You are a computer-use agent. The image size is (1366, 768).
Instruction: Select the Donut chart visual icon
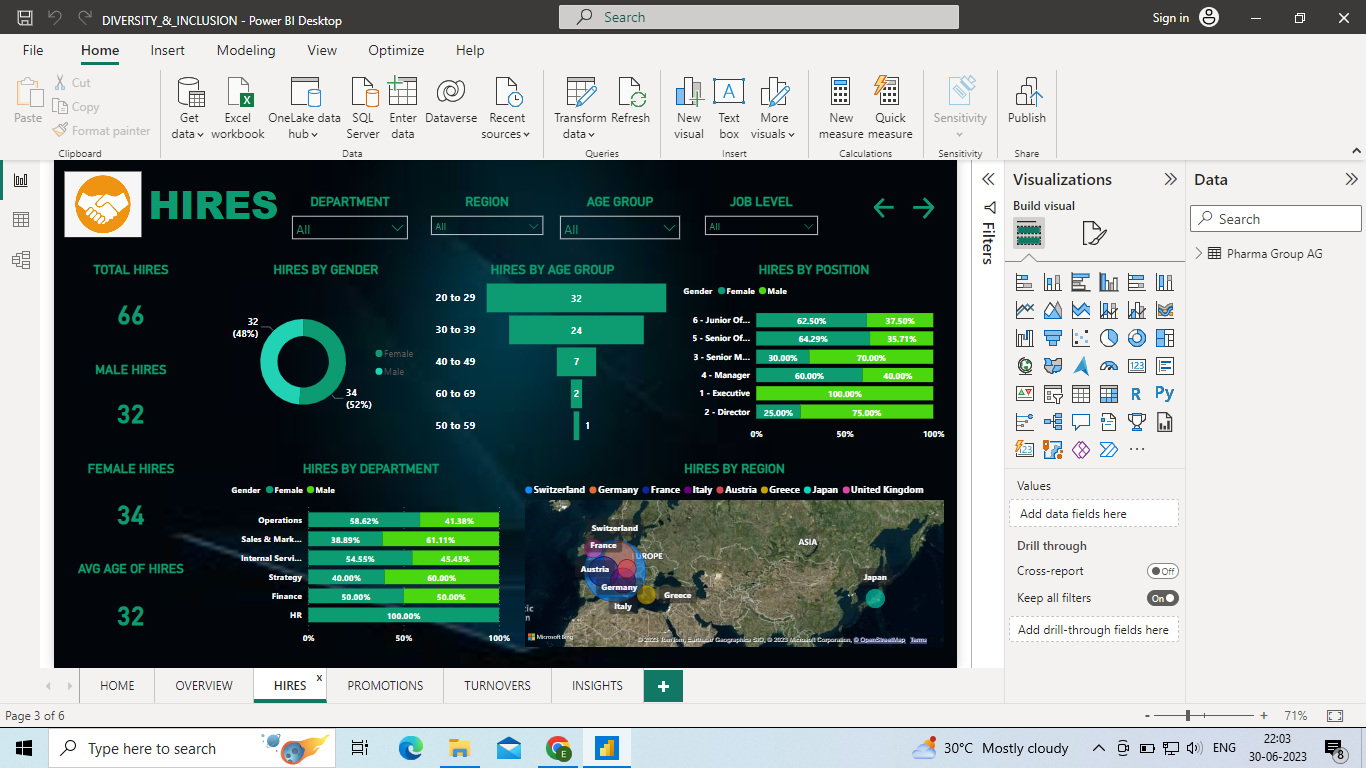coord(1137,339)
